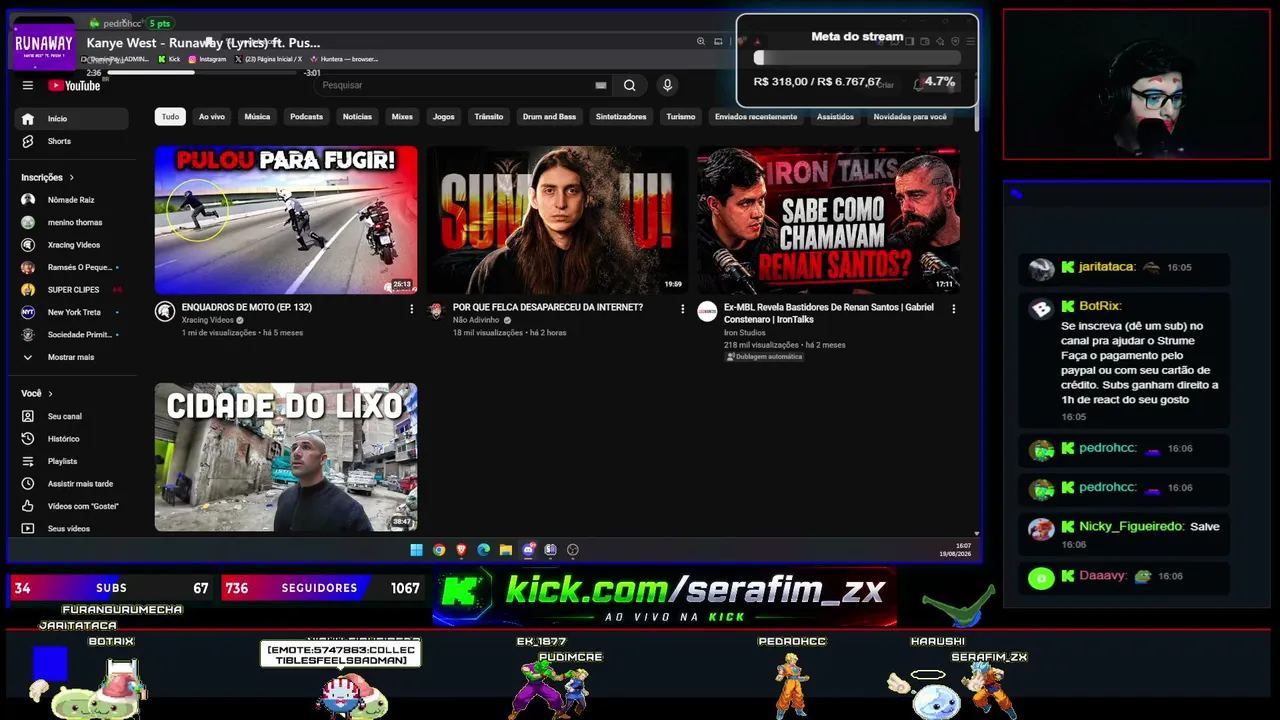Open the Não Adivinho channel name link
The width and height of the screenshot is (1280, 720).
[476, 320]
